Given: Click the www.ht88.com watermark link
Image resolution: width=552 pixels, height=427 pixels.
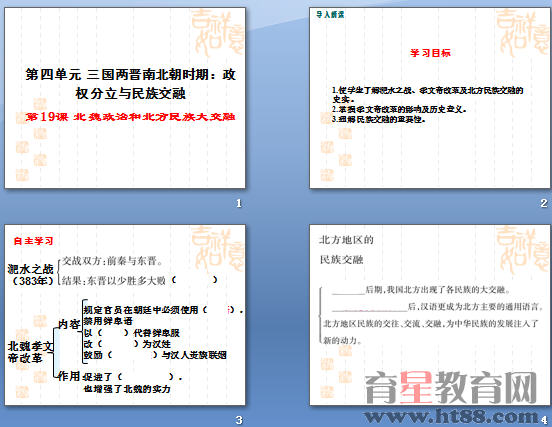Looking at the screenshot, I should 452,416.
